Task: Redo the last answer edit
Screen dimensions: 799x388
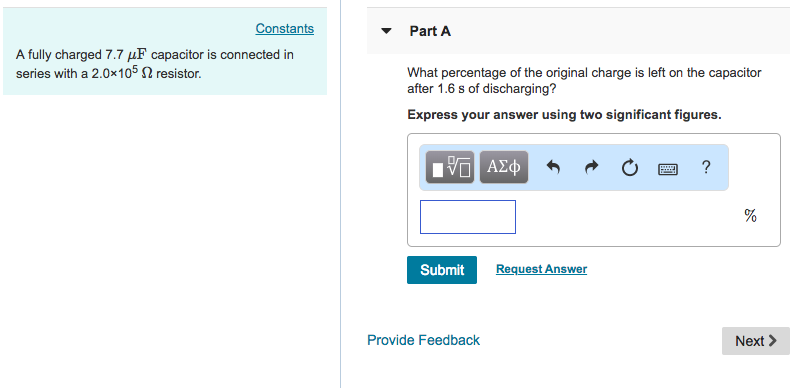Action: point(591,167)
